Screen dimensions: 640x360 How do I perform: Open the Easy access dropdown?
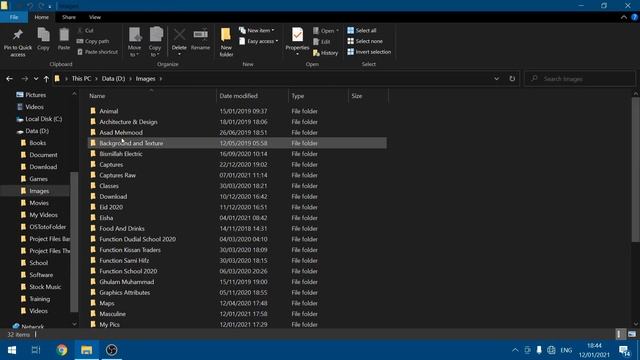point(258,41)
